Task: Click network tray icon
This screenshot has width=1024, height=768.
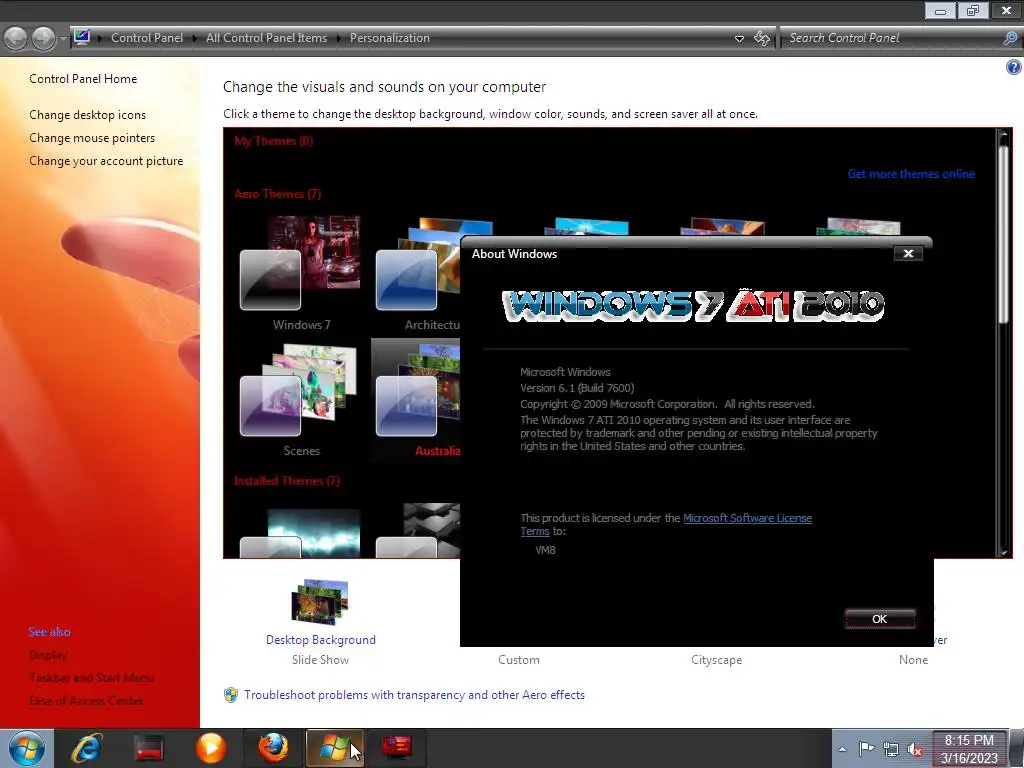Action: tap(891, 749)
